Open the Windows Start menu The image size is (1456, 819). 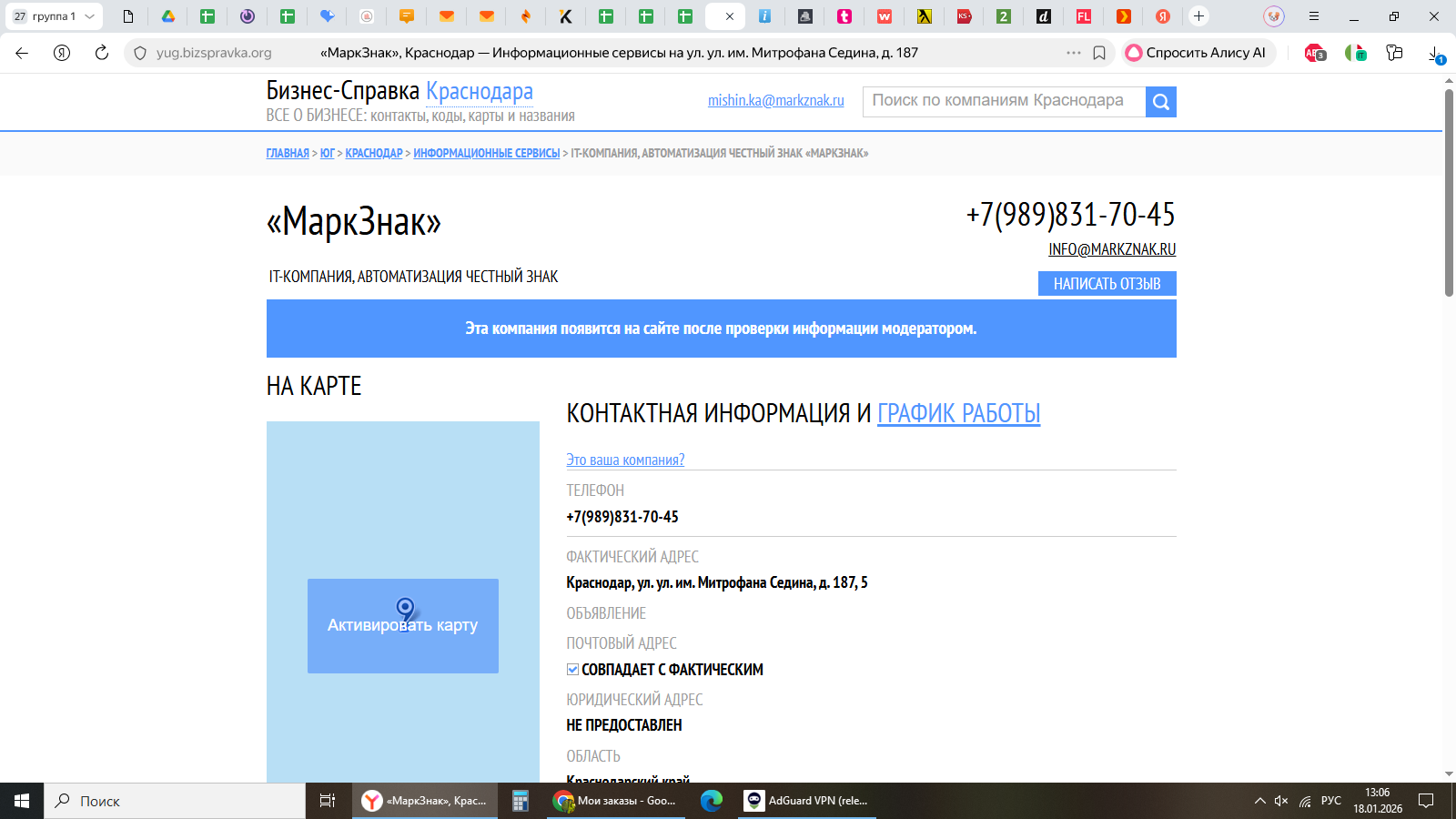(22, 801)
